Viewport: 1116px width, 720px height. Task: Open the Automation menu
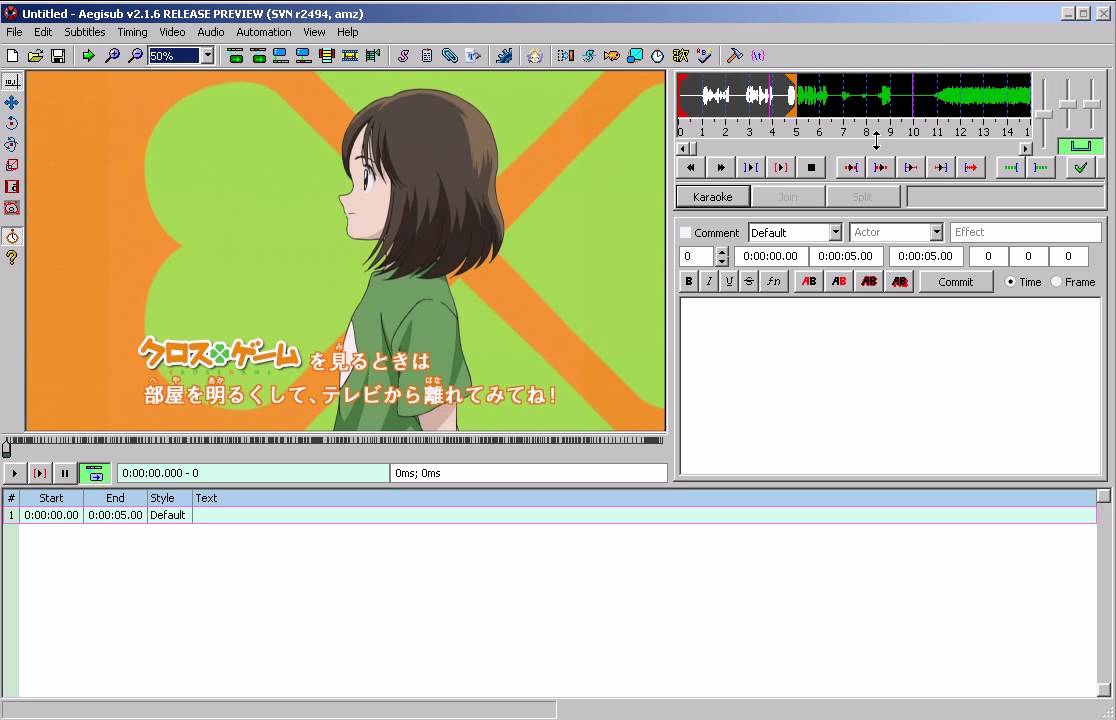coord(264,32)
